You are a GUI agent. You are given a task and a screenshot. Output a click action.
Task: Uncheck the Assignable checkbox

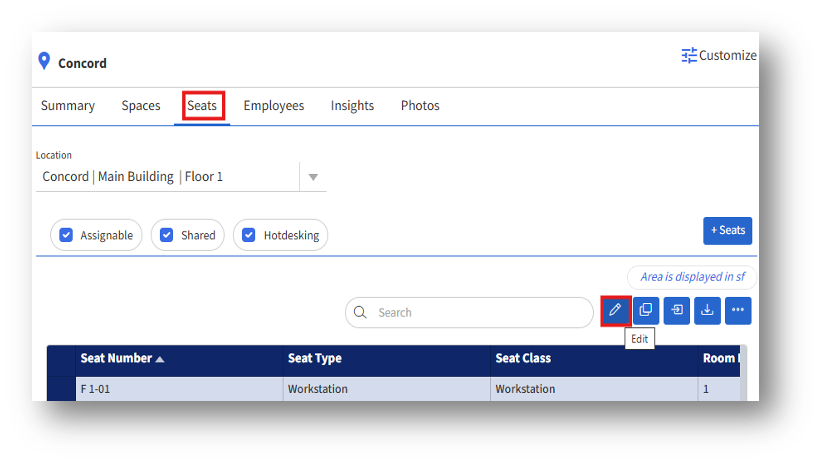click(67, 235)
